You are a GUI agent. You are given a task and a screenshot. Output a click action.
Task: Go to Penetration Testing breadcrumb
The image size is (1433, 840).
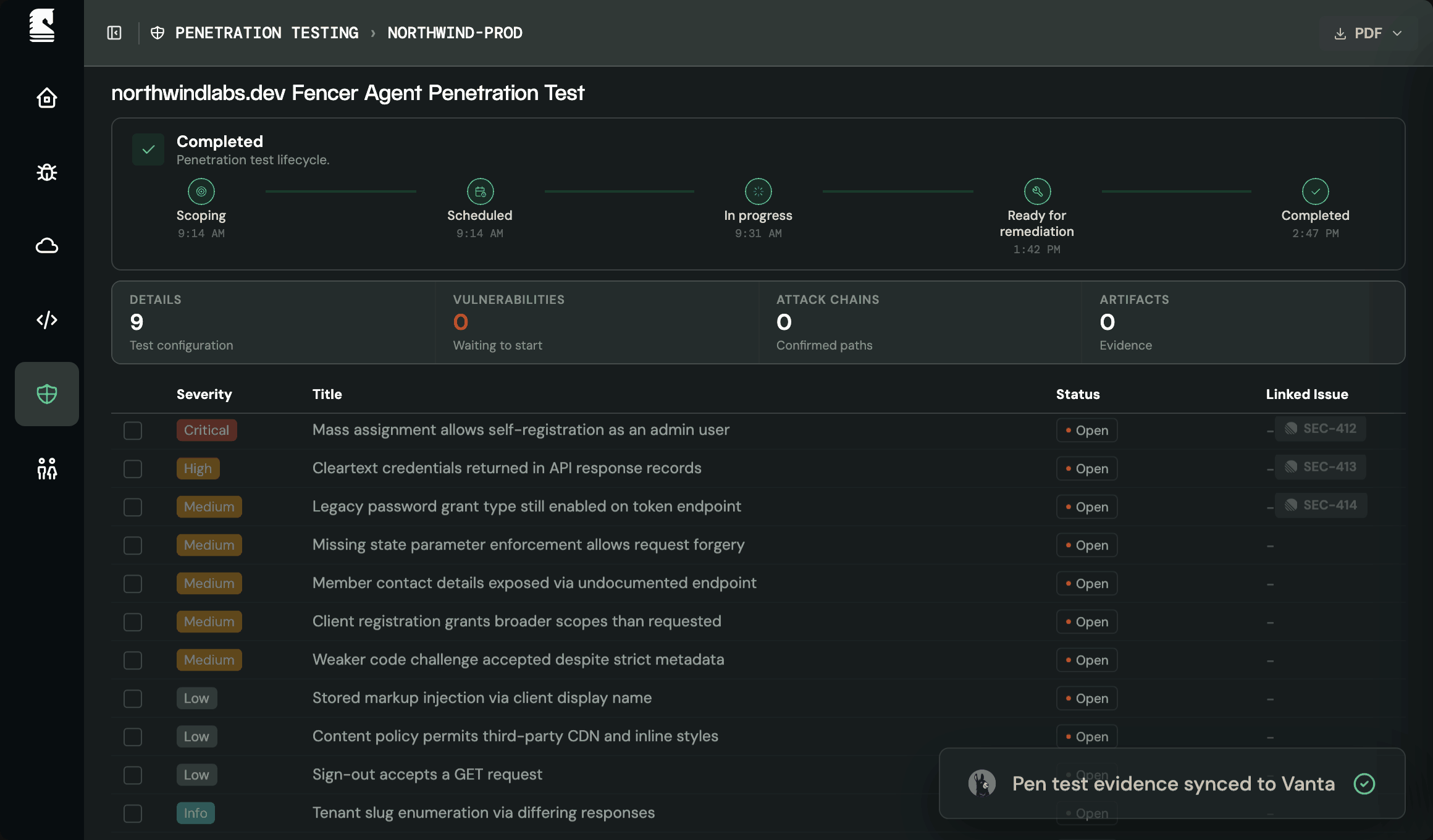(267, 33)
